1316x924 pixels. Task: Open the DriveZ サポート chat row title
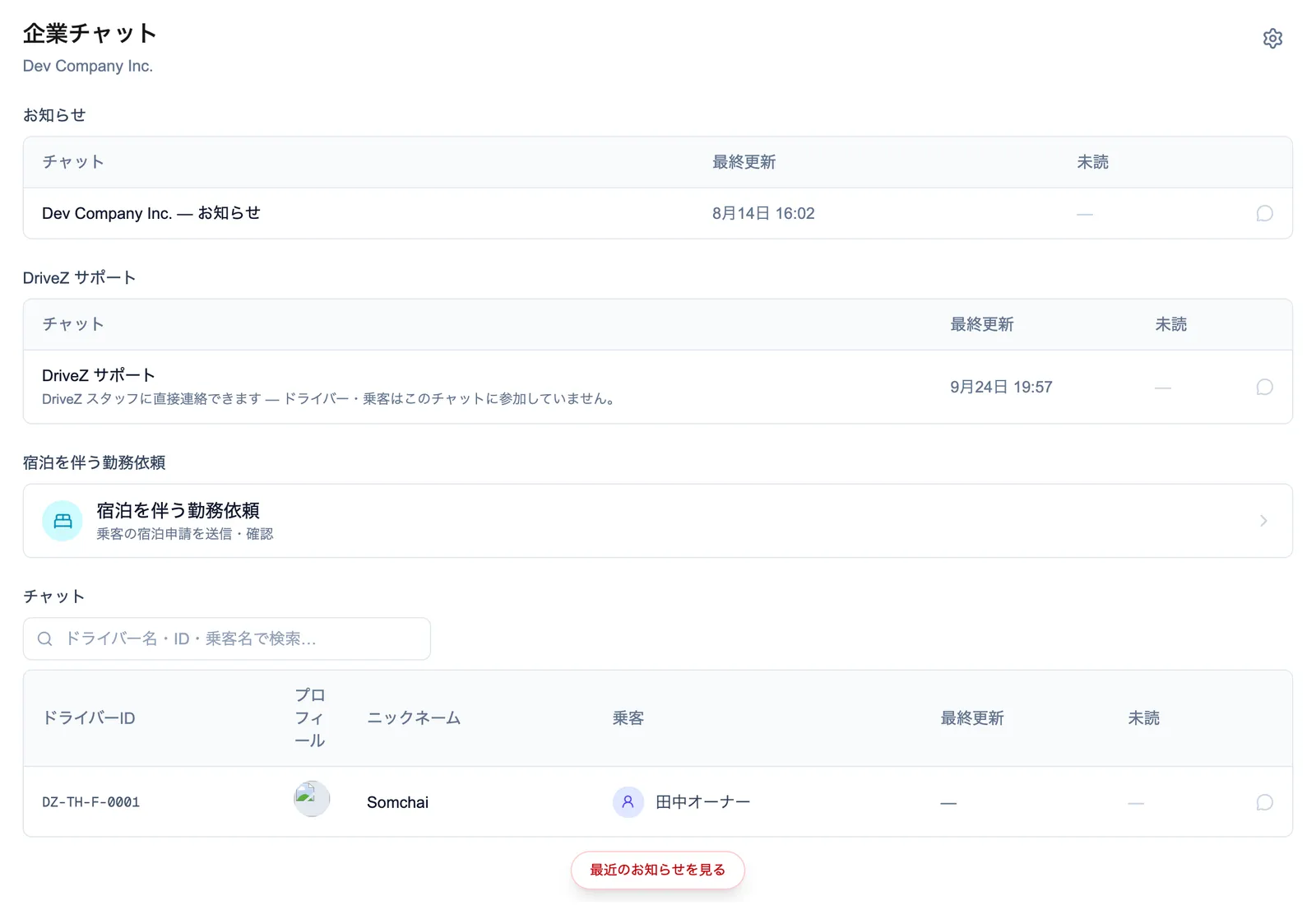click(x=99, y=375)
